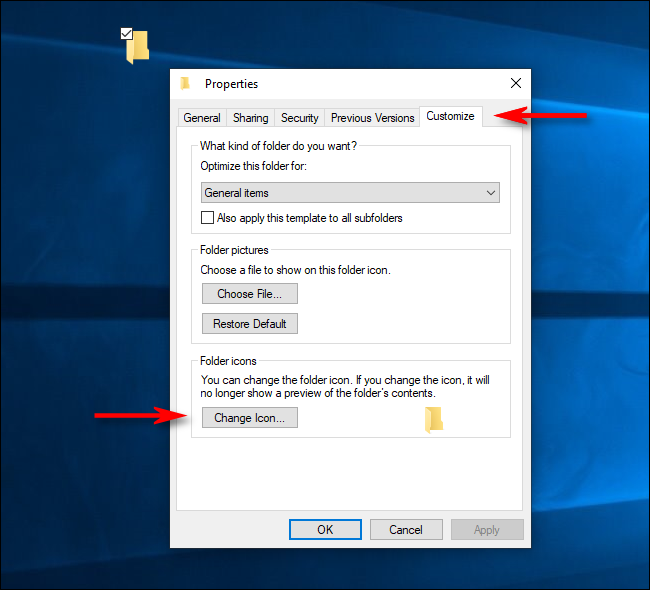650x590 pixels.
Task: Open the Change Icon... dialog
Action: pyautogui.click(x=250, y=418)
